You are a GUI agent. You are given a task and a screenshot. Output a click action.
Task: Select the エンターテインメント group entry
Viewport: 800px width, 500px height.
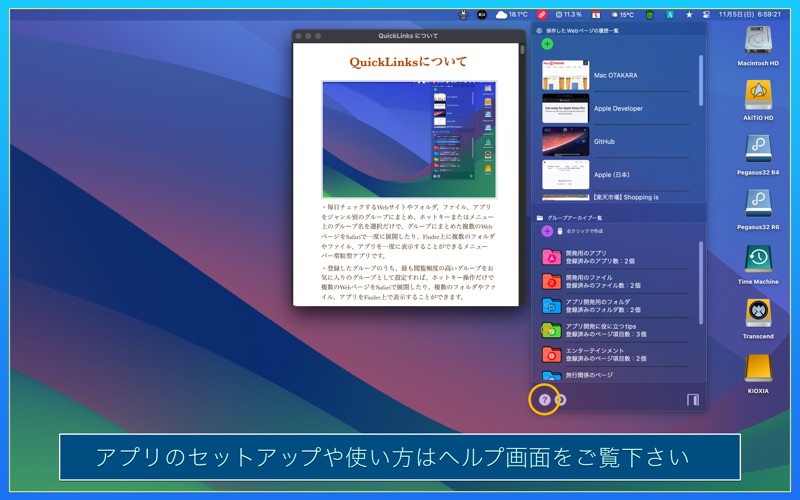click(x=615, y=355)
